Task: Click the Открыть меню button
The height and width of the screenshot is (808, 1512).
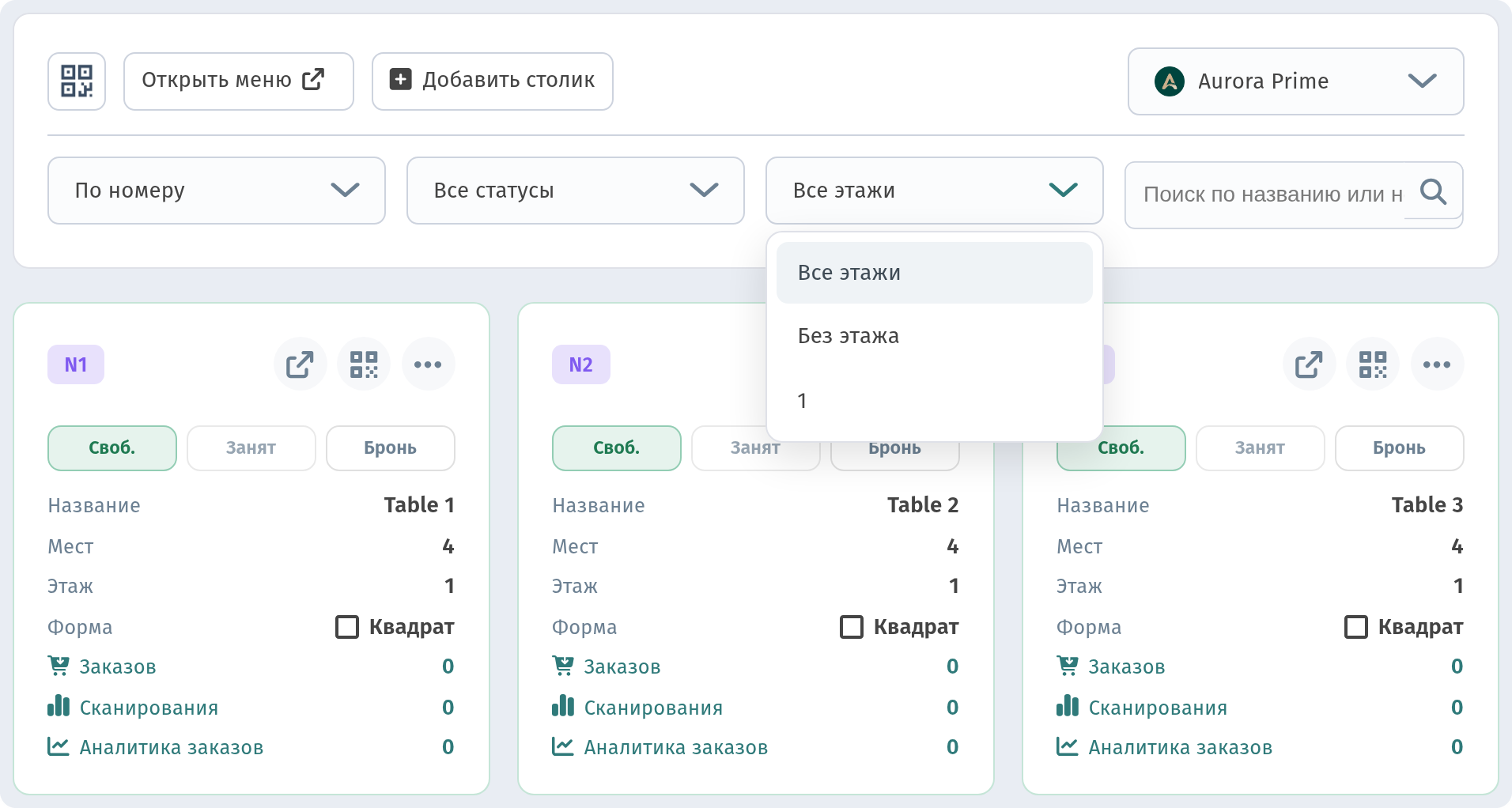Action: point(238,81)
